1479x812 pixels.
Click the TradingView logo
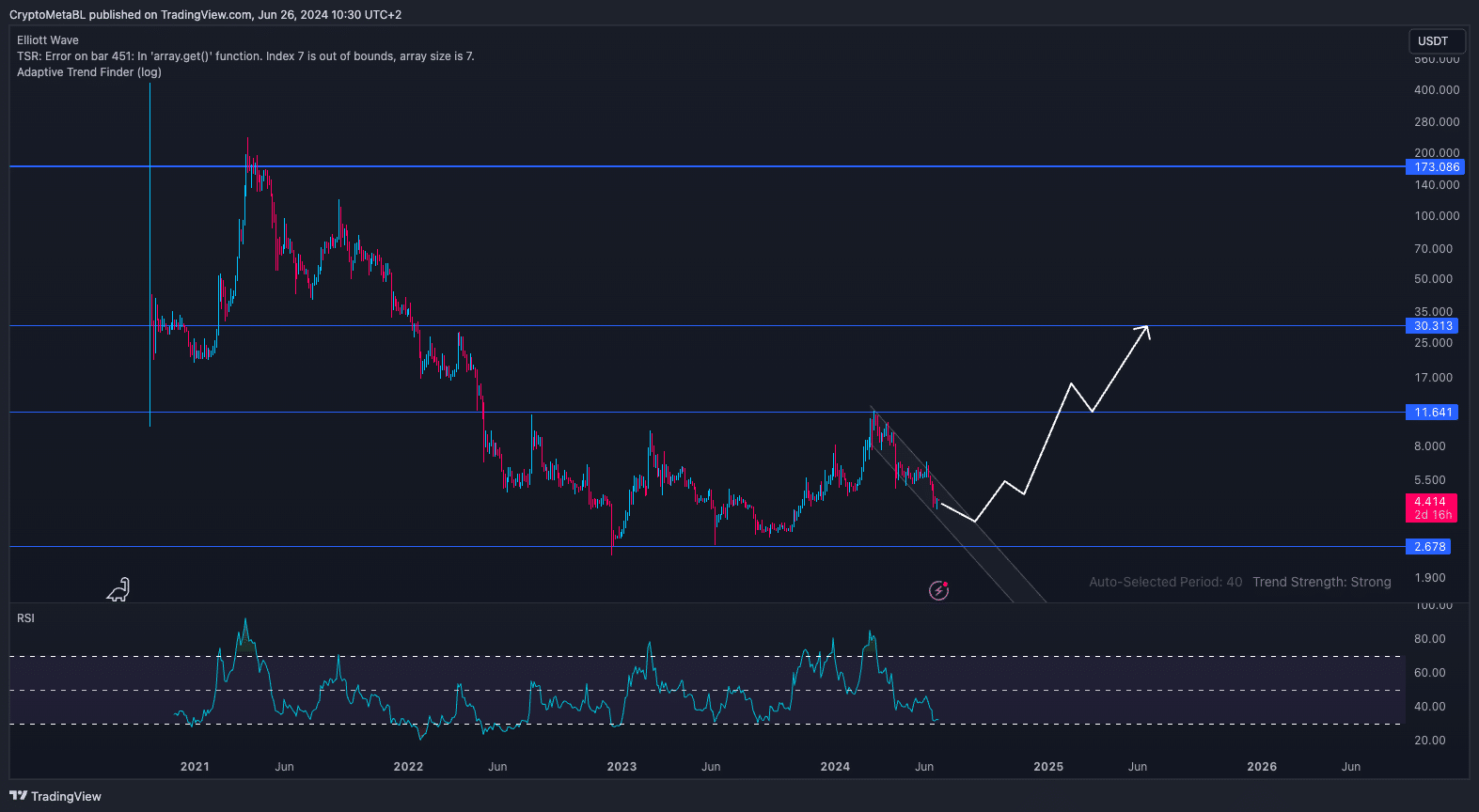55,796
